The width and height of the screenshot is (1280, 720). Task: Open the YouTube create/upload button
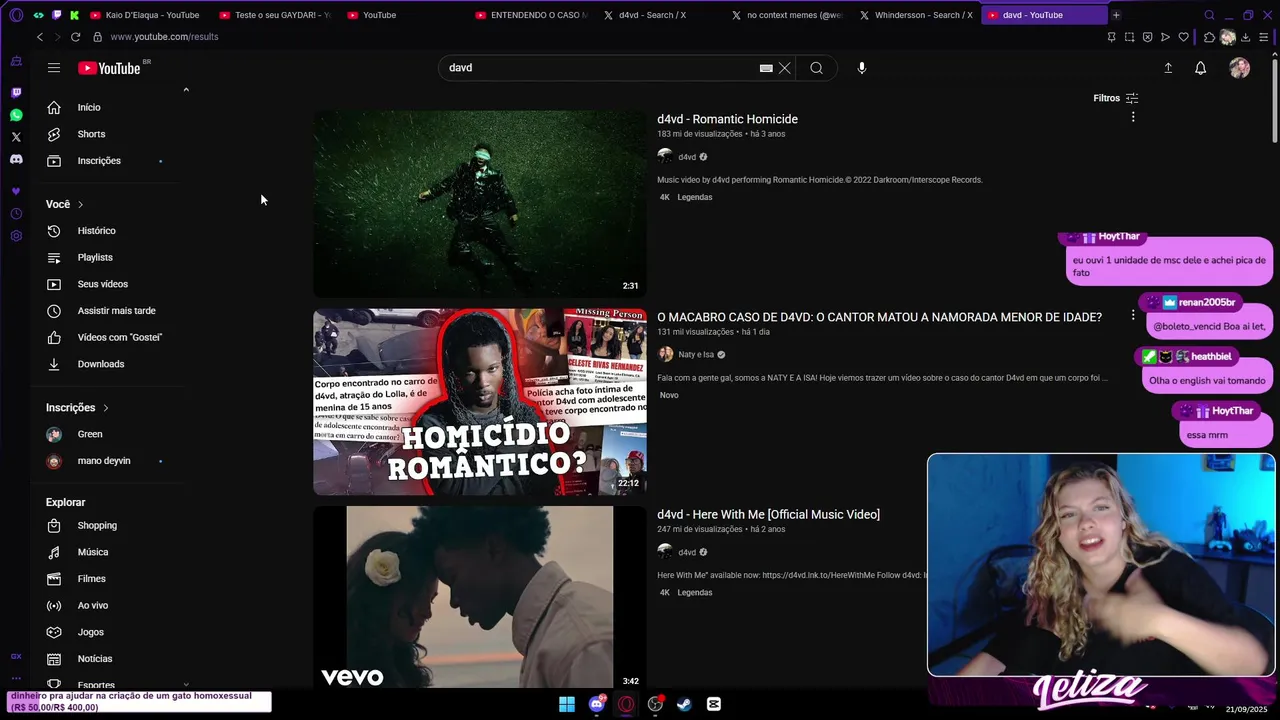click(1168, 68)
